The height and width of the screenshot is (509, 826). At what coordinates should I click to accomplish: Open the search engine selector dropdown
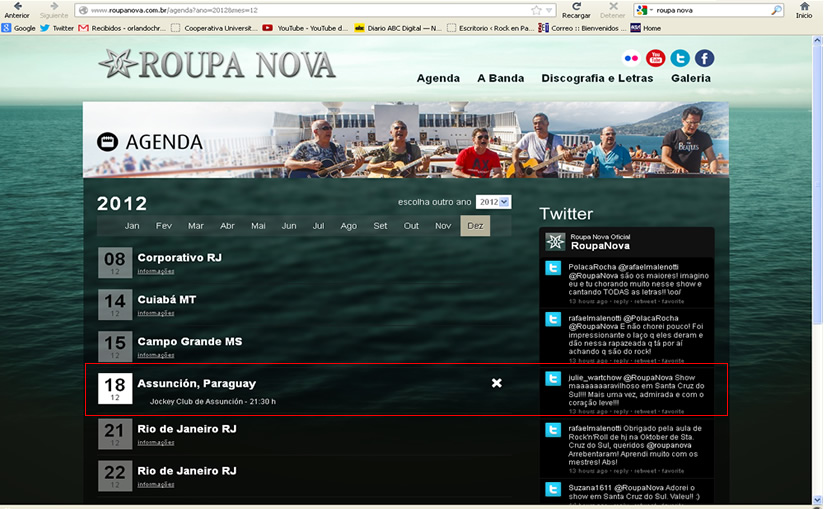click(x=643, y=10)
